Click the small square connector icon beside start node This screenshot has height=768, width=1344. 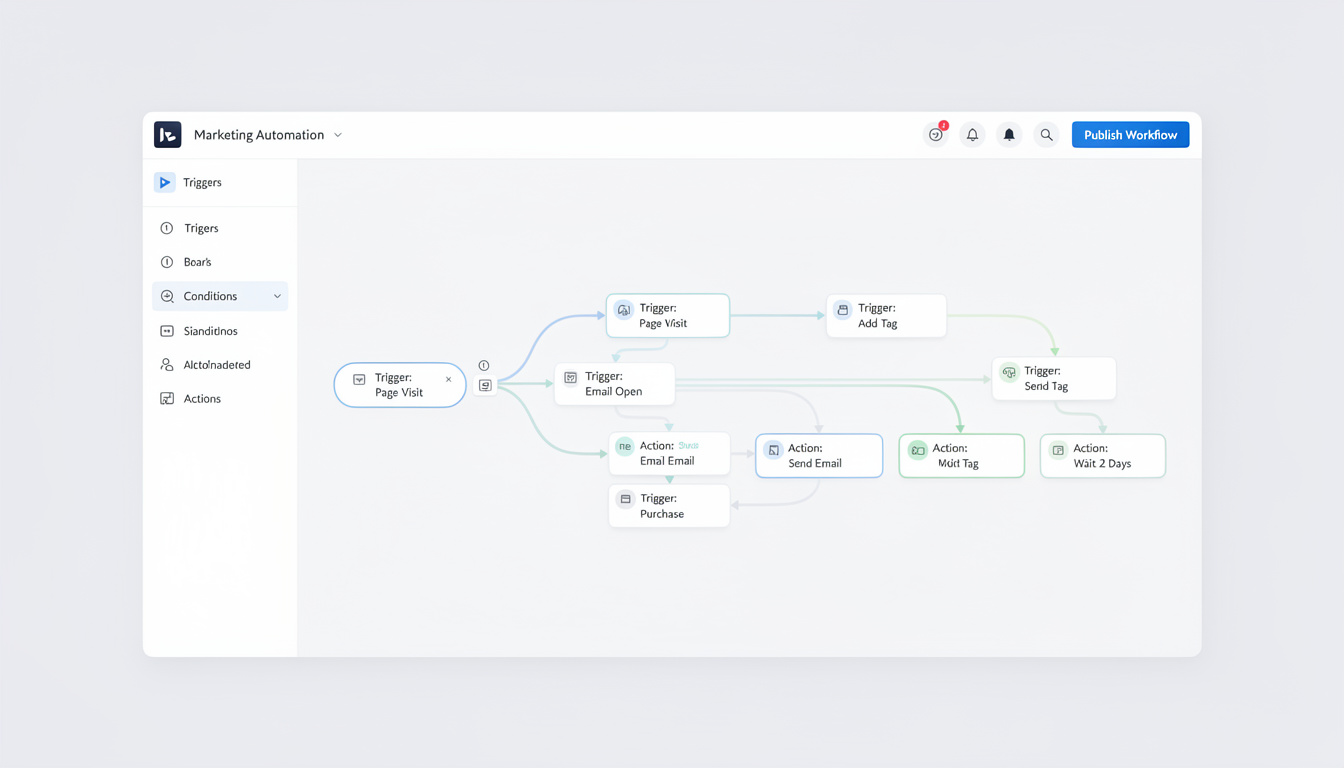click(x=485, y=385)
